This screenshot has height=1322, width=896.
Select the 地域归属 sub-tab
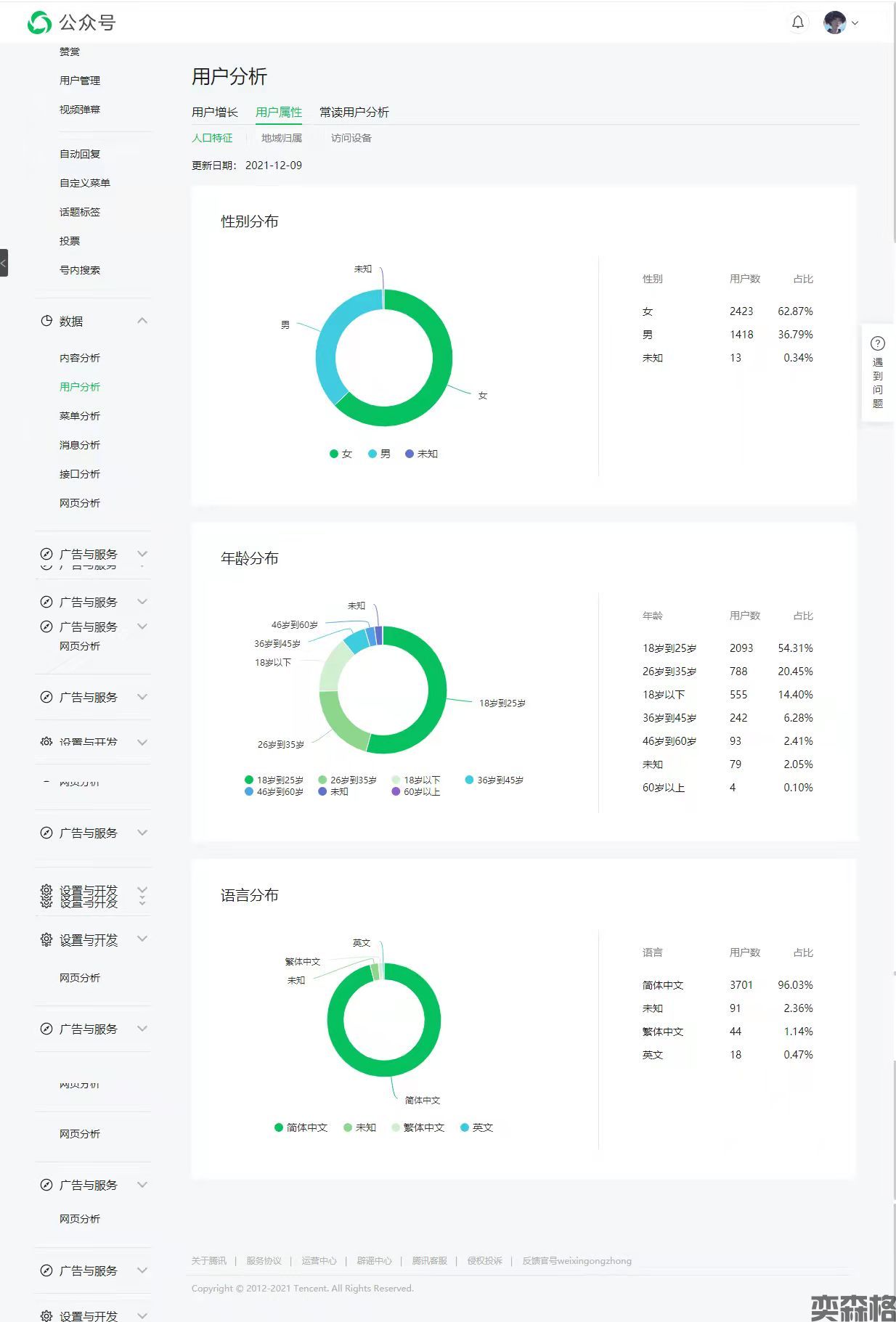pos(281,138)
